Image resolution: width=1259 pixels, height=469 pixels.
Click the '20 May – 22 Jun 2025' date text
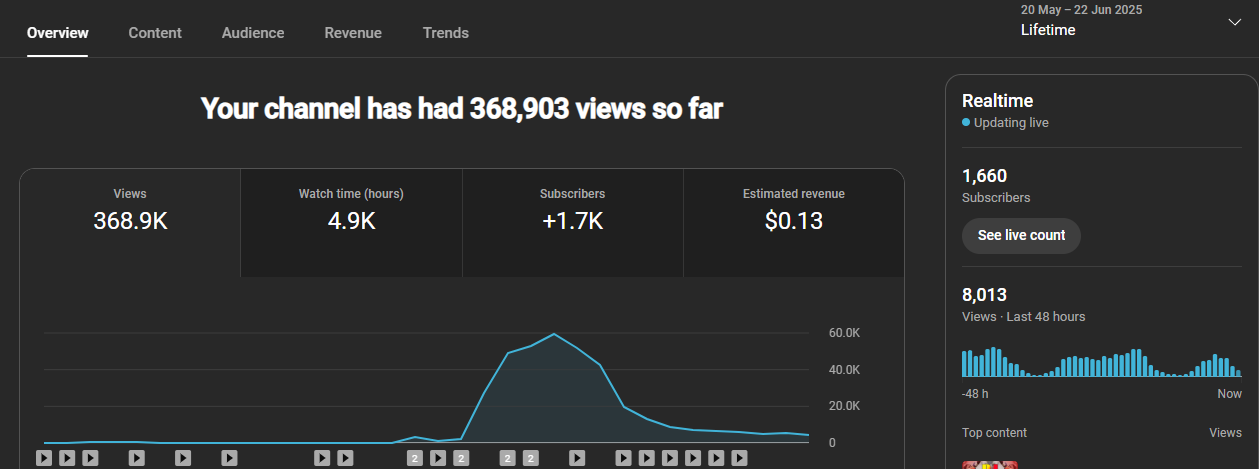[1081, 10]
